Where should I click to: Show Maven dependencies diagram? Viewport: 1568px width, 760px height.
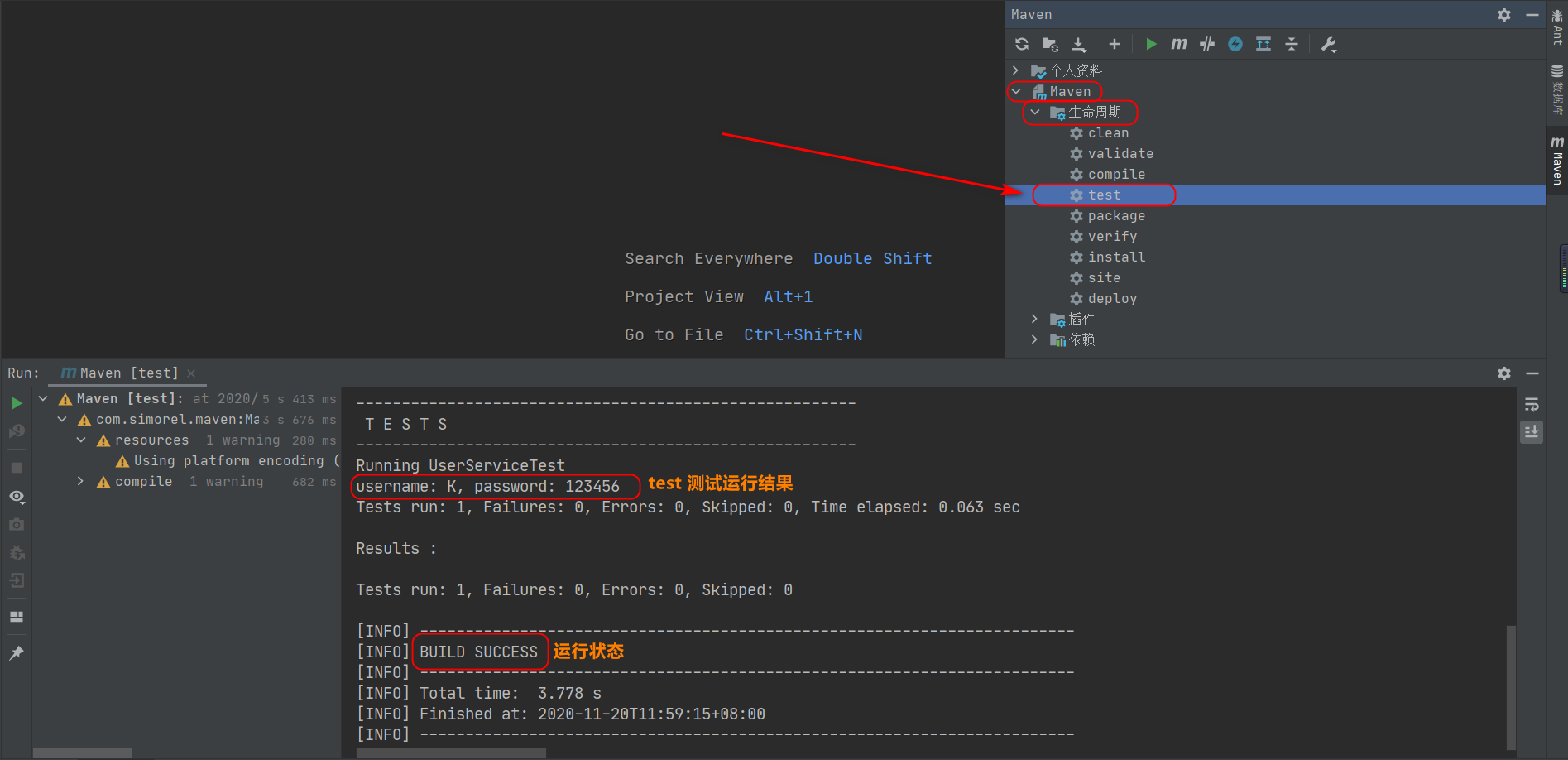coord(1264,44)
